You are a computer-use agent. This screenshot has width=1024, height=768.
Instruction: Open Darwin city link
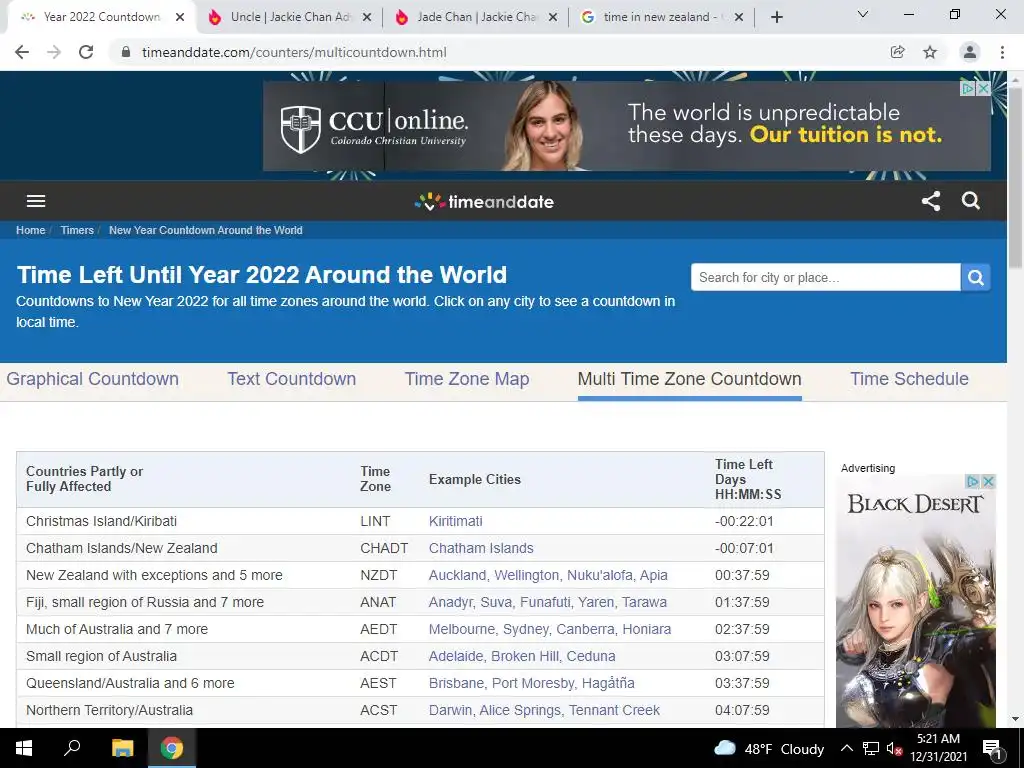[450, 710]
